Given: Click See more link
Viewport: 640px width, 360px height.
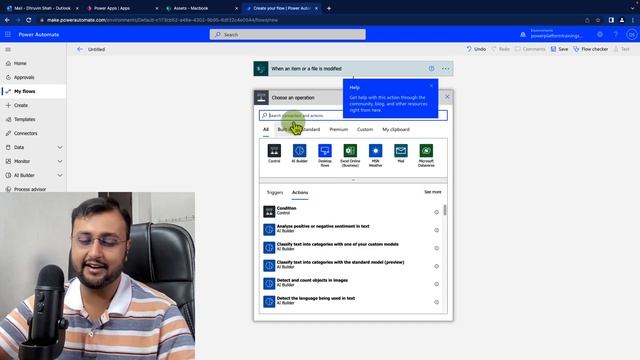Looking at the screenshot, I should [433, 192].
